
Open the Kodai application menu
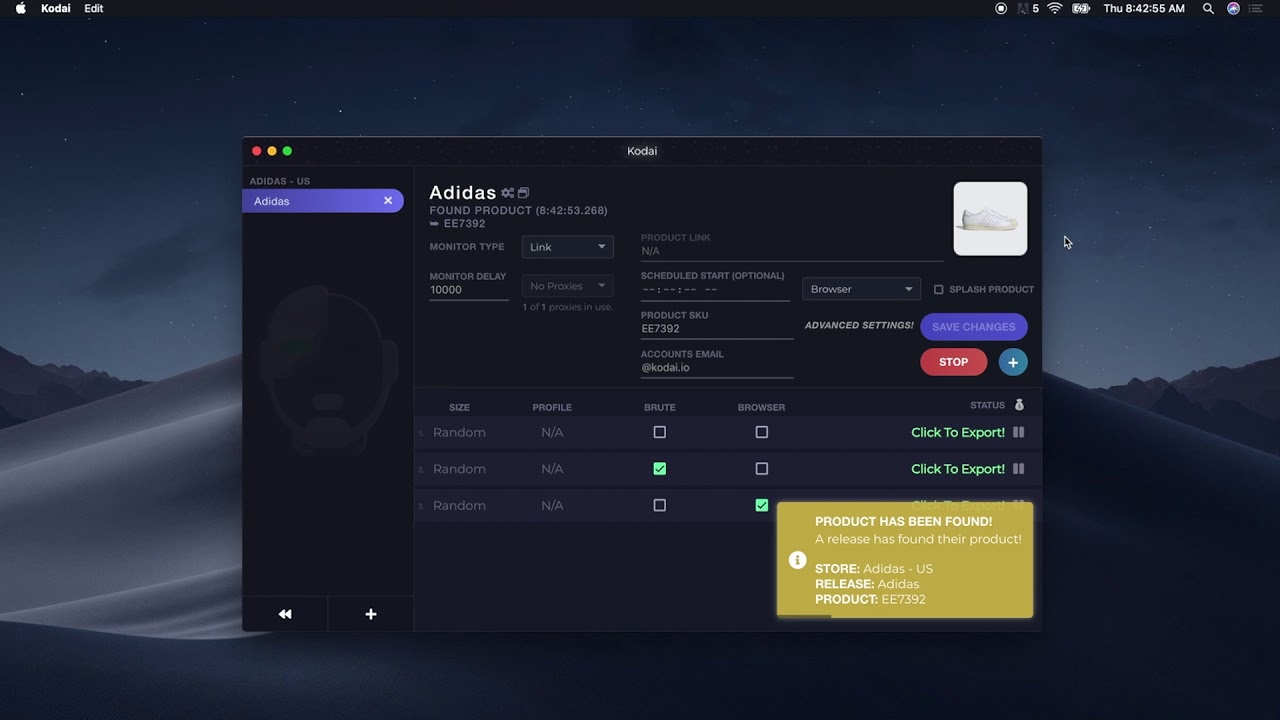tap(55, 8)
